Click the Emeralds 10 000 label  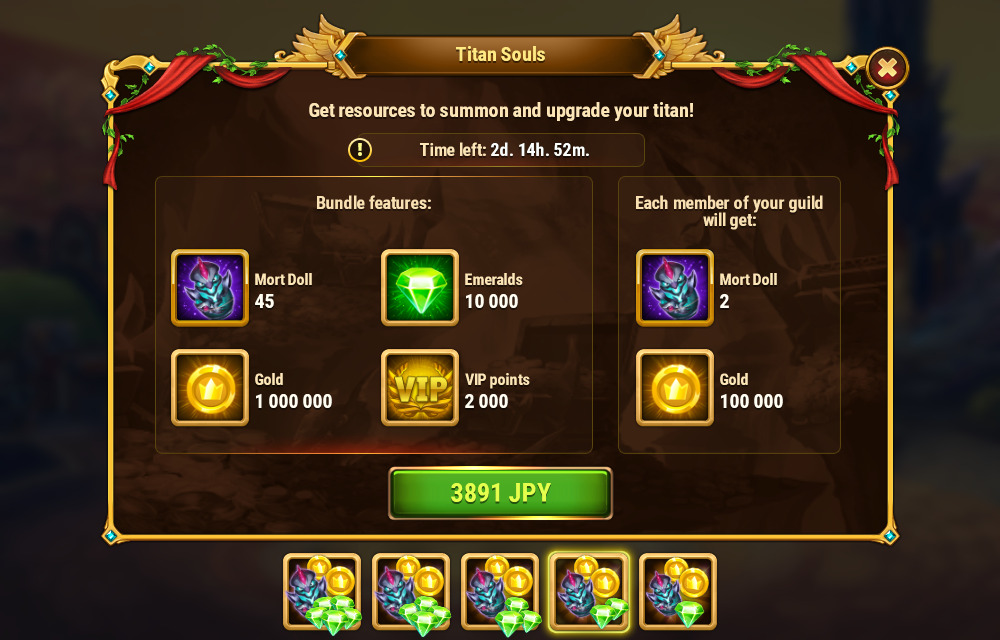tap(494, 291)
